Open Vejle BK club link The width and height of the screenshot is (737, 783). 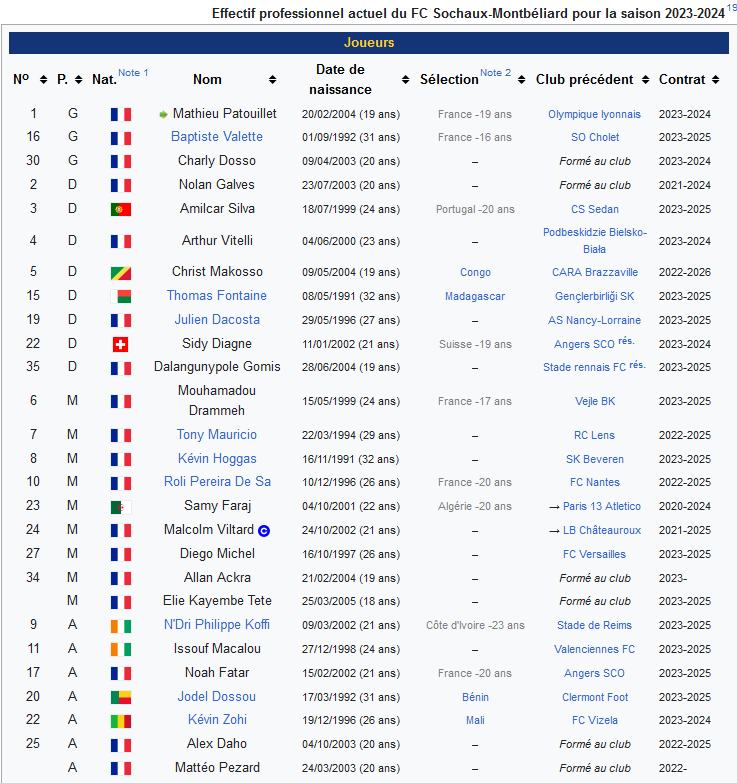coord(595,401)
